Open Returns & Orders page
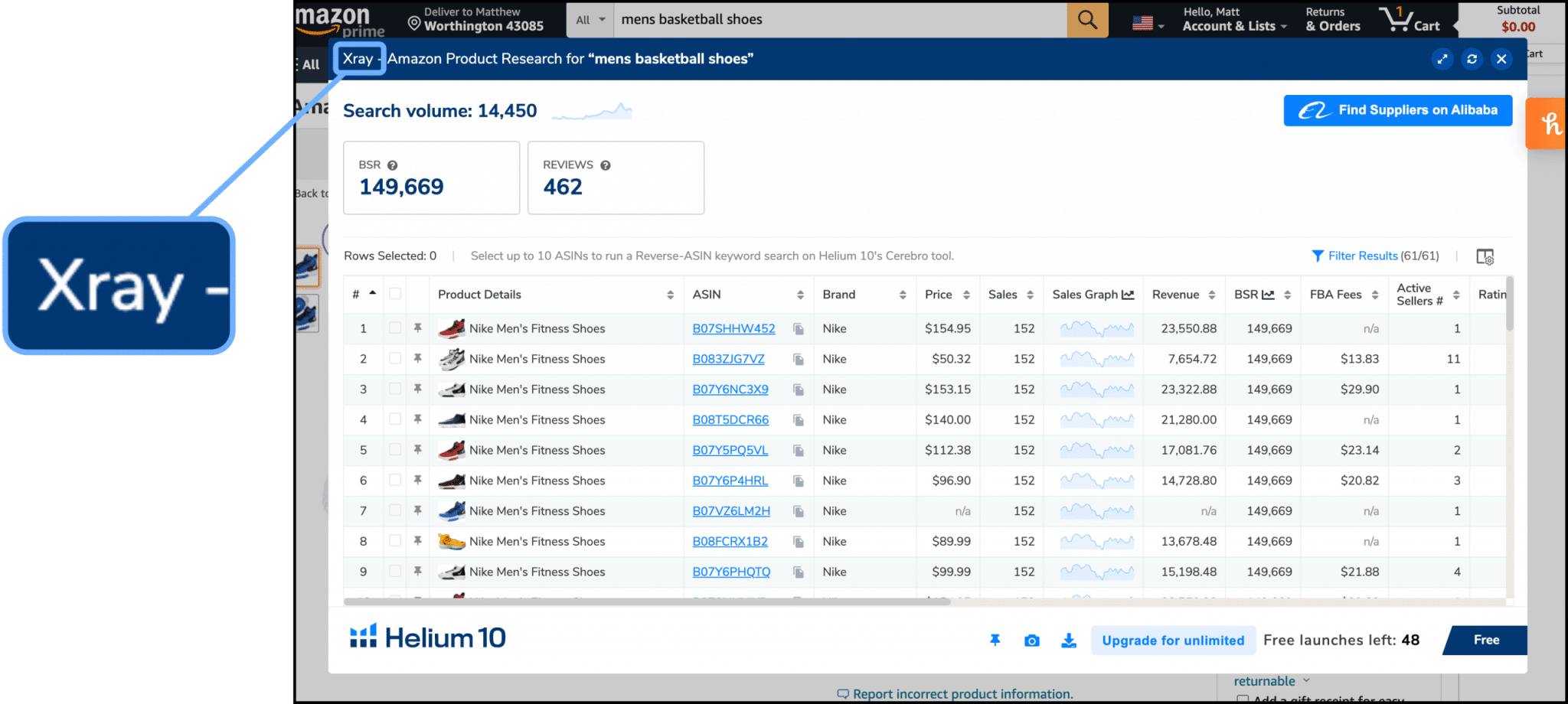This screenshot has height=704, width=1568. pyautogui.click(x=1332, y=20)
